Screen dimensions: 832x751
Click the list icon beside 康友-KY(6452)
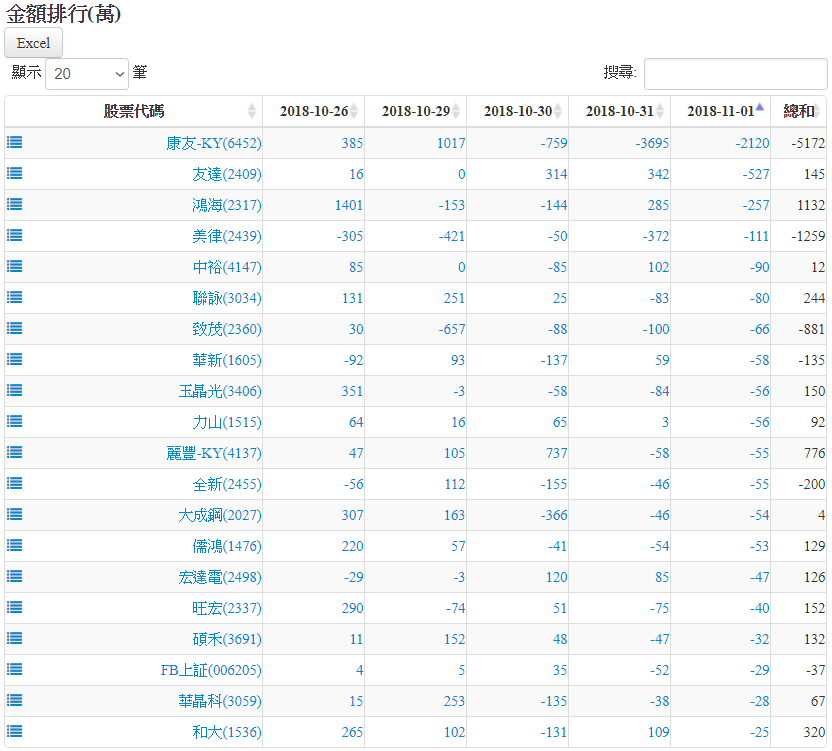click(x=14, y=142)
